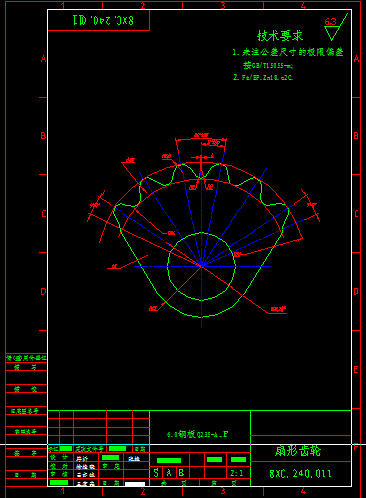
Task: Click the white highlighted title block cell
Action: (x=135, y=484)
